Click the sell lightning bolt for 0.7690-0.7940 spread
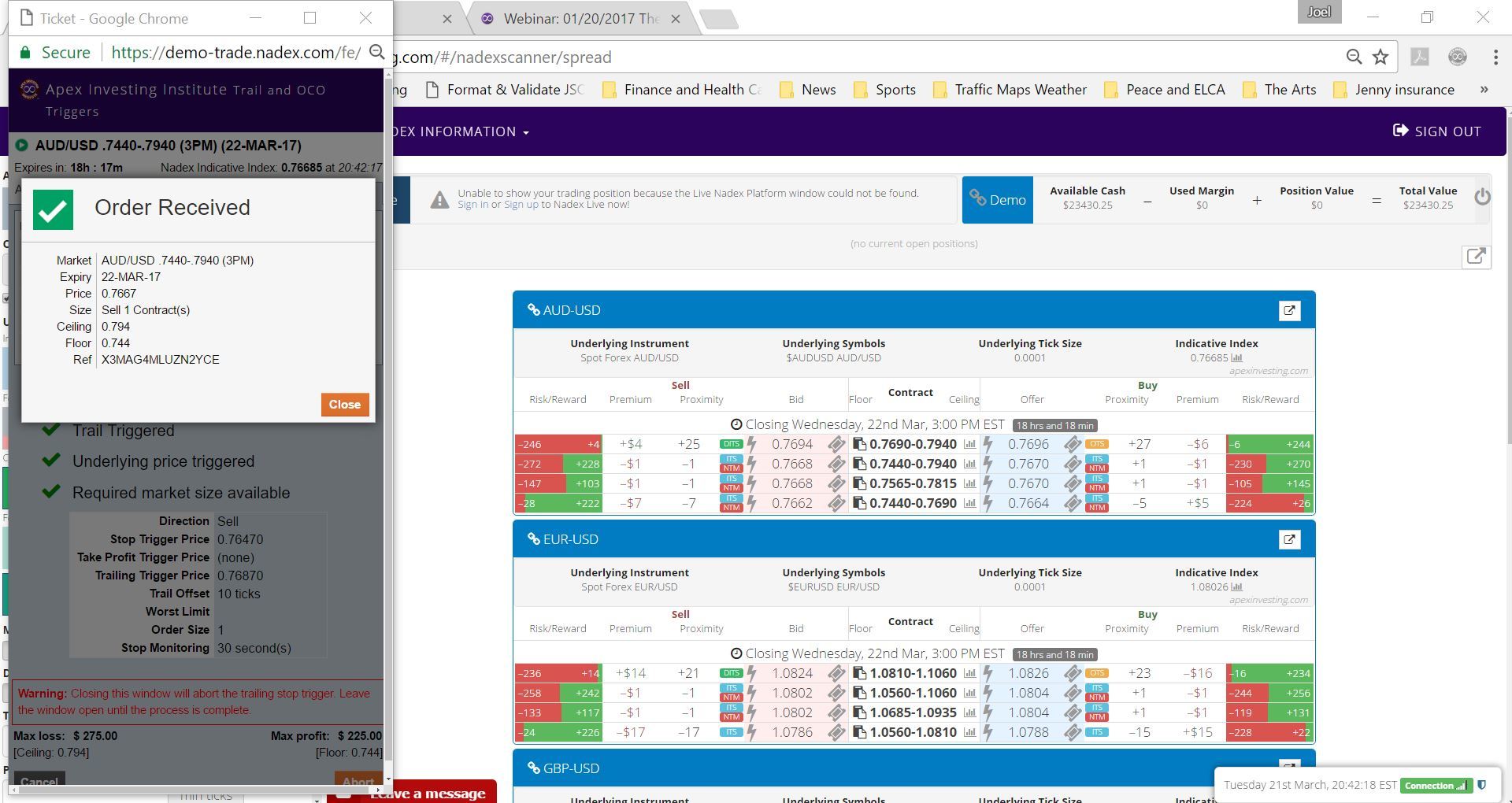 [x=751, y=445]
